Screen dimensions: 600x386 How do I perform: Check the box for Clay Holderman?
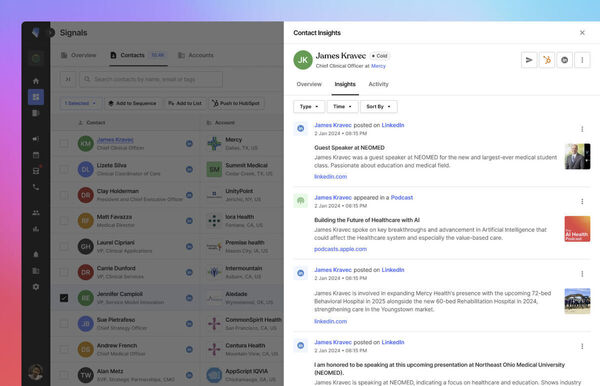click(x=64, y=195)
